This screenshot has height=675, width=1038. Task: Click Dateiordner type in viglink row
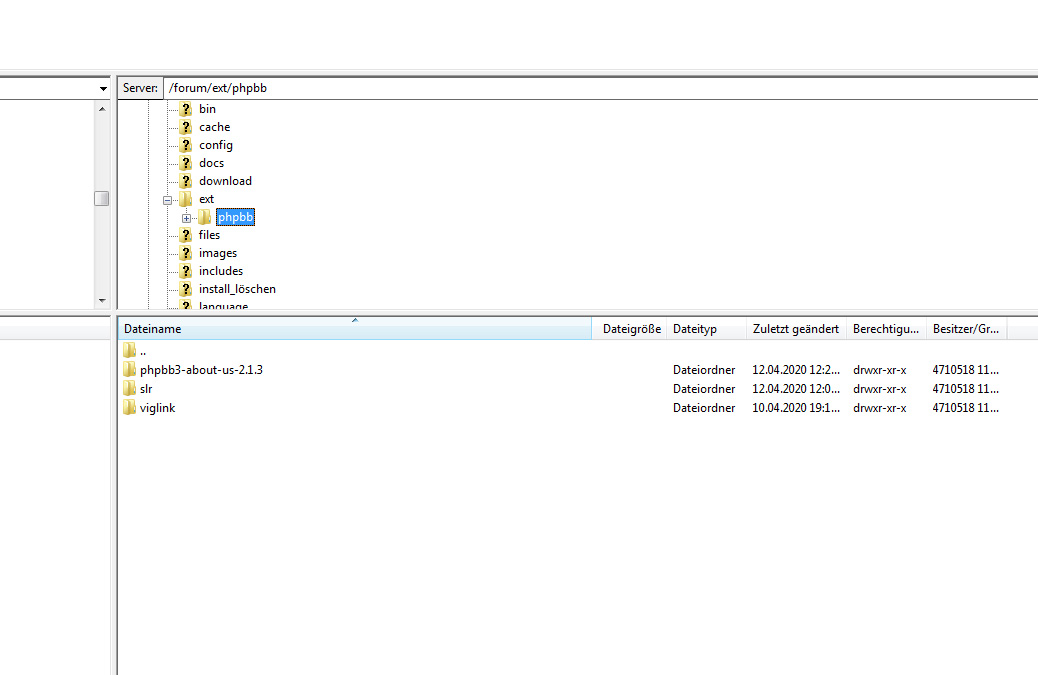pos(704,408)
